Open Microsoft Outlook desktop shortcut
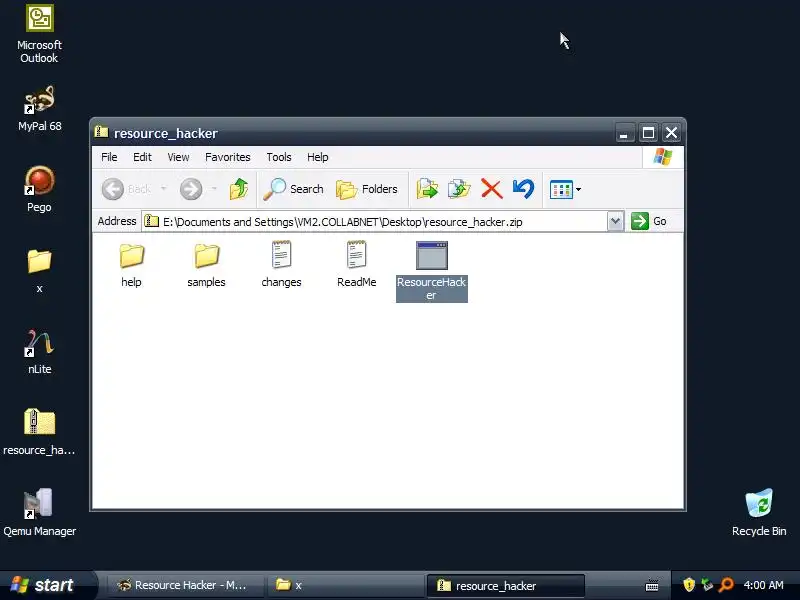 [x=39, y=34]
